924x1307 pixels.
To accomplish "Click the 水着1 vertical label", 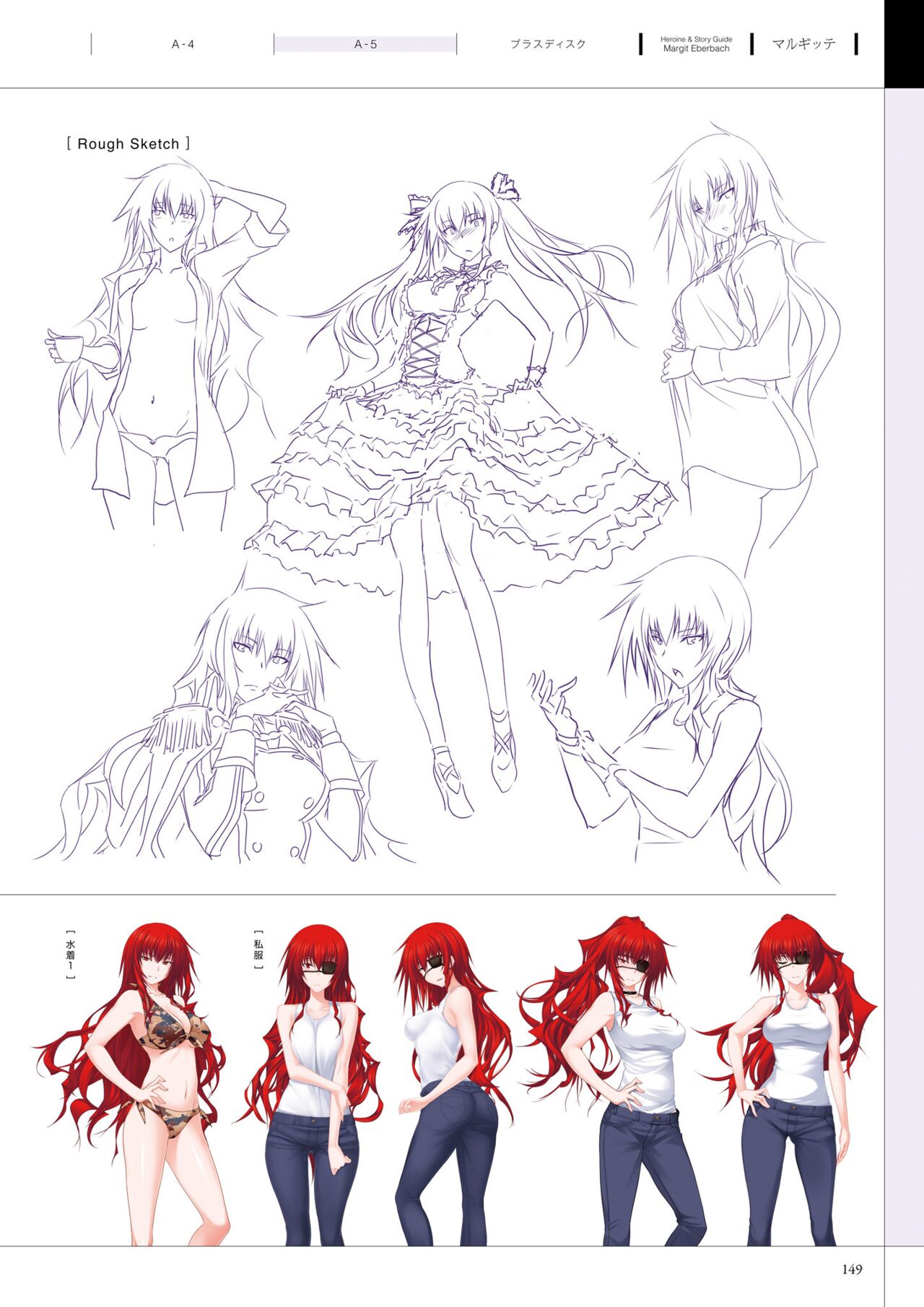I will (x=71, y=954).
